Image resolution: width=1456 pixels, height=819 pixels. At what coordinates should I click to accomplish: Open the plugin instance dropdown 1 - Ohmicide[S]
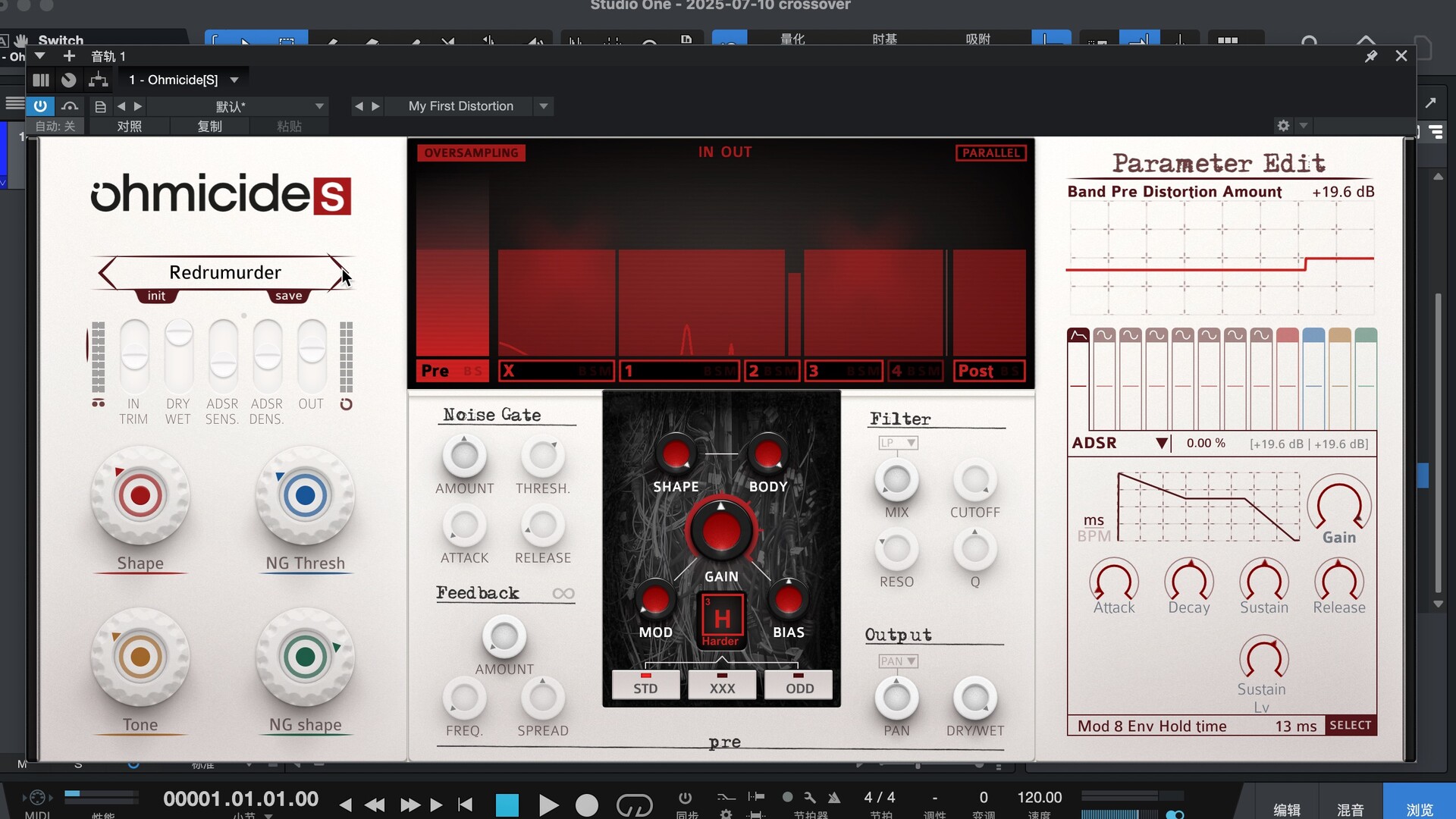point(183,80)
